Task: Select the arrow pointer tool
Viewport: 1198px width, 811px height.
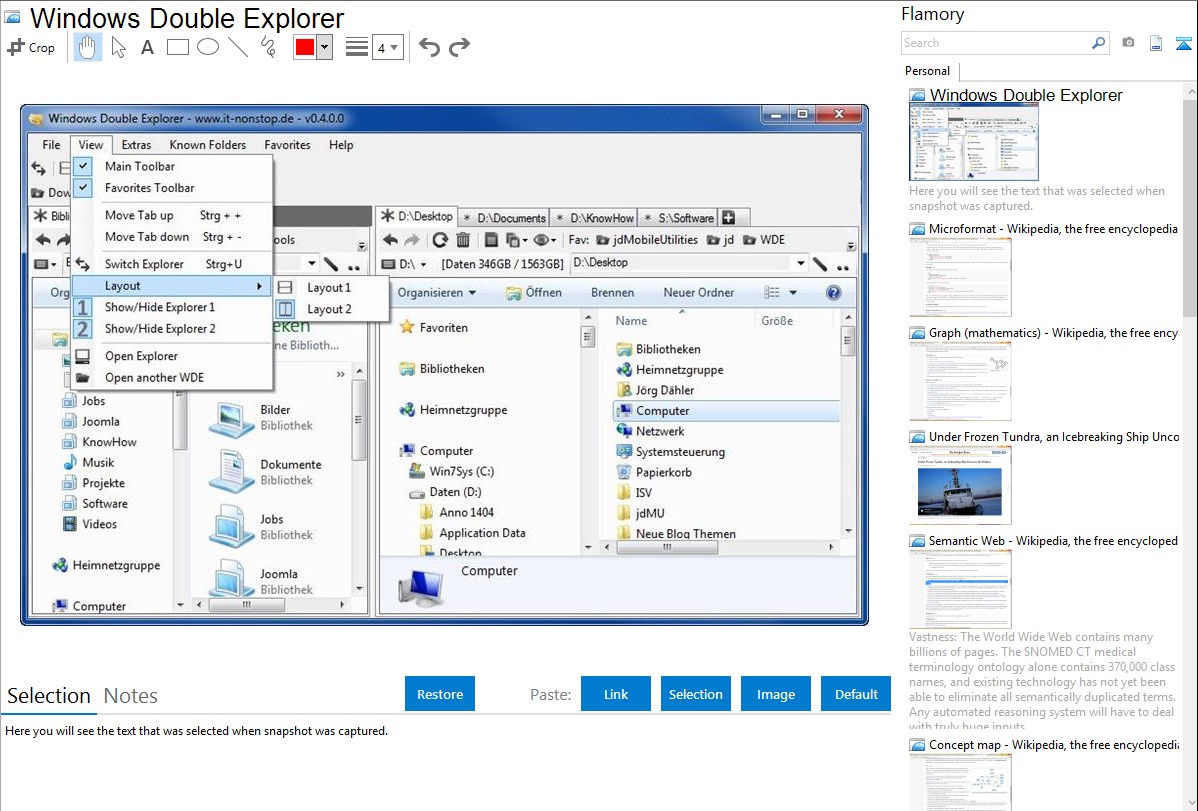Action: tap(118, 47)
